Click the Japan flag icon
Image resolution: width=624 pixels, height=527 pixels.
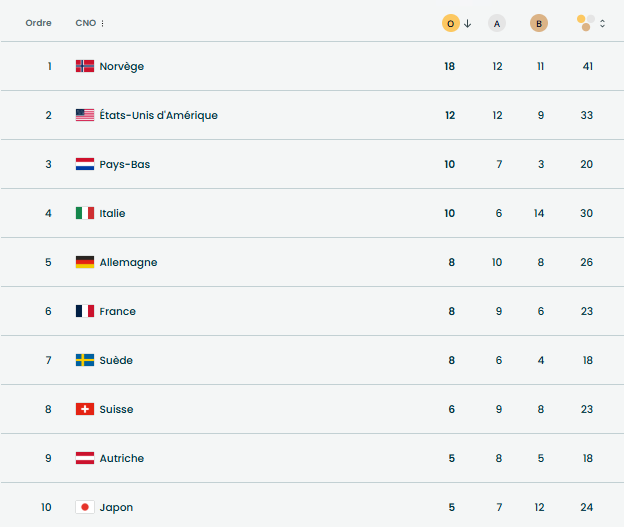click(x=85, y=507)
